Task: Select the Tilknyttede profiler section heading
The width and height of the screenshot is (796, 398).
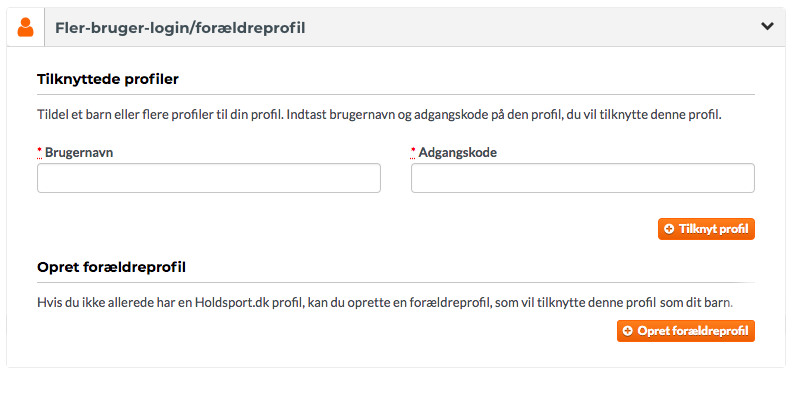Action: 108,80
